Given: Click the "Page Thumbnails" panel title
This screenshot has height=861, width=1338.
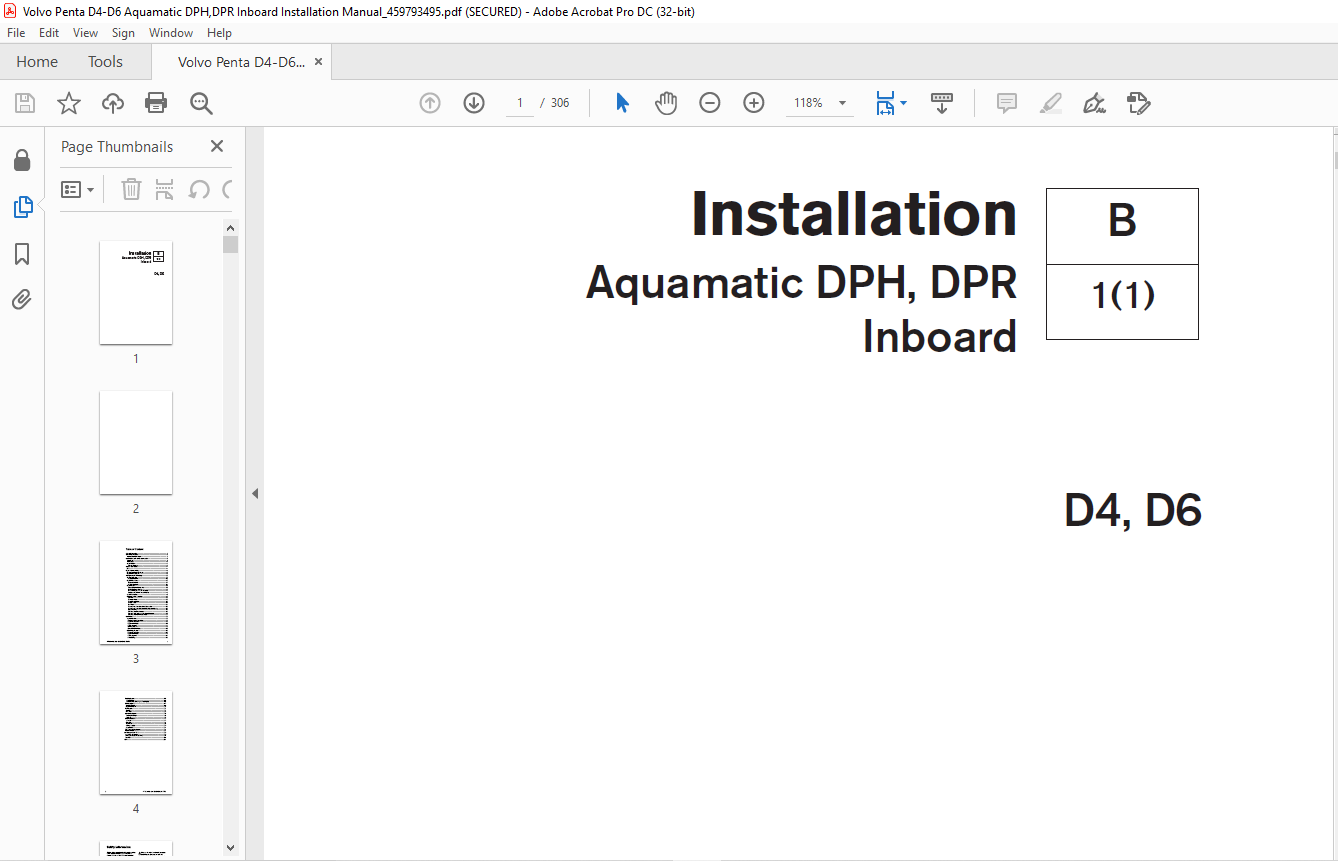Looking at the screenshot, I should click(x=117, y=146).
